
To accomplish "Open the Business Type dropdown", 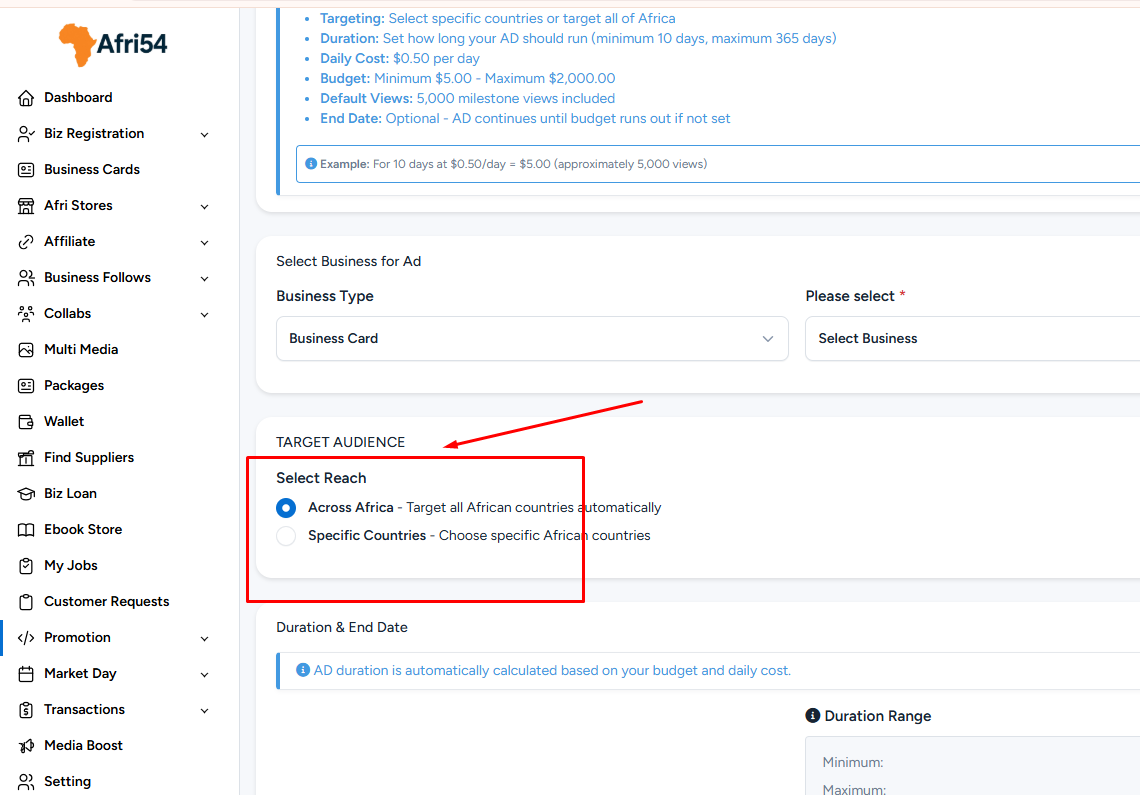I will pos(532,339).
